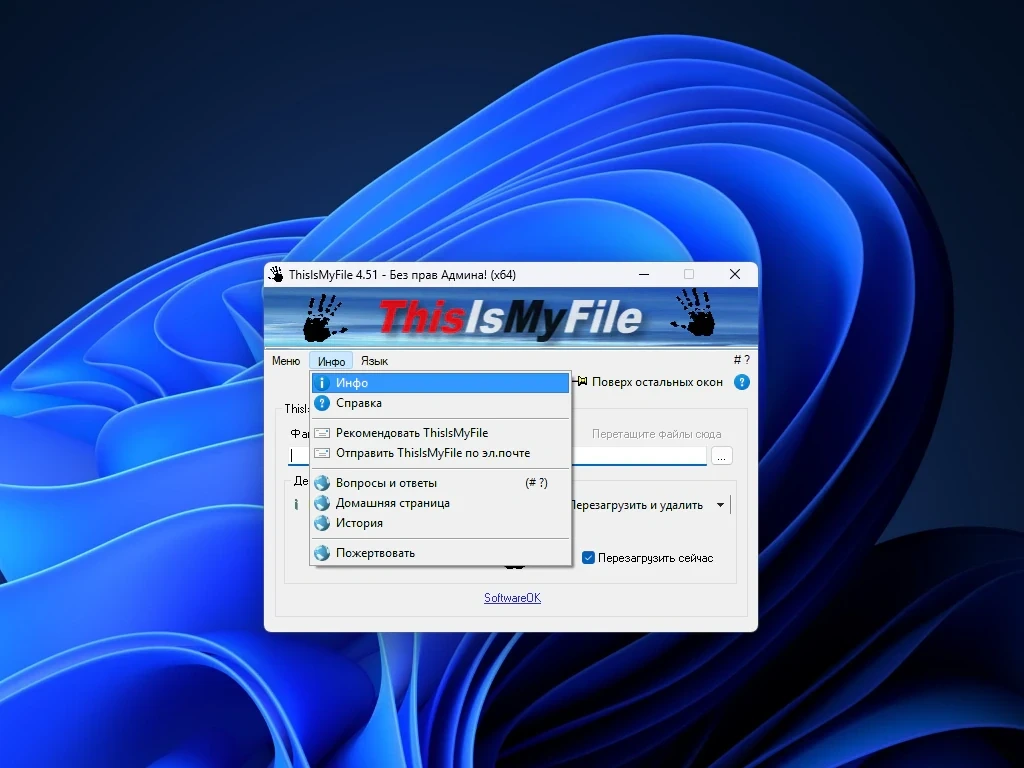Click the browse button with three dots
This screenshot has height=768, width=1024.
point(721,456)
